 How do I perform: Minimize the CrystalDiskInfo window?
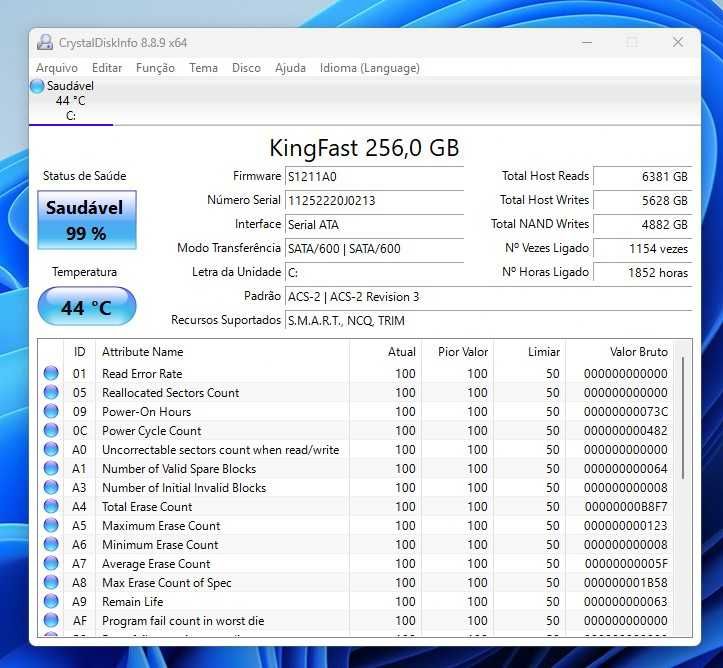587,42
